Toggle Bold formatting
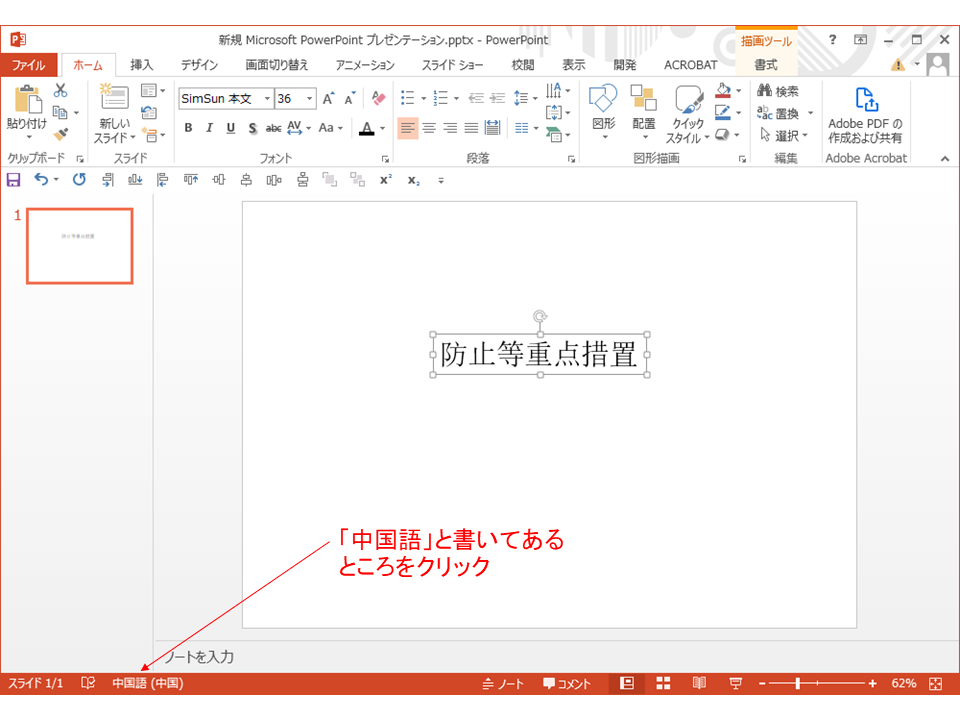 click(x=188, y=128)
